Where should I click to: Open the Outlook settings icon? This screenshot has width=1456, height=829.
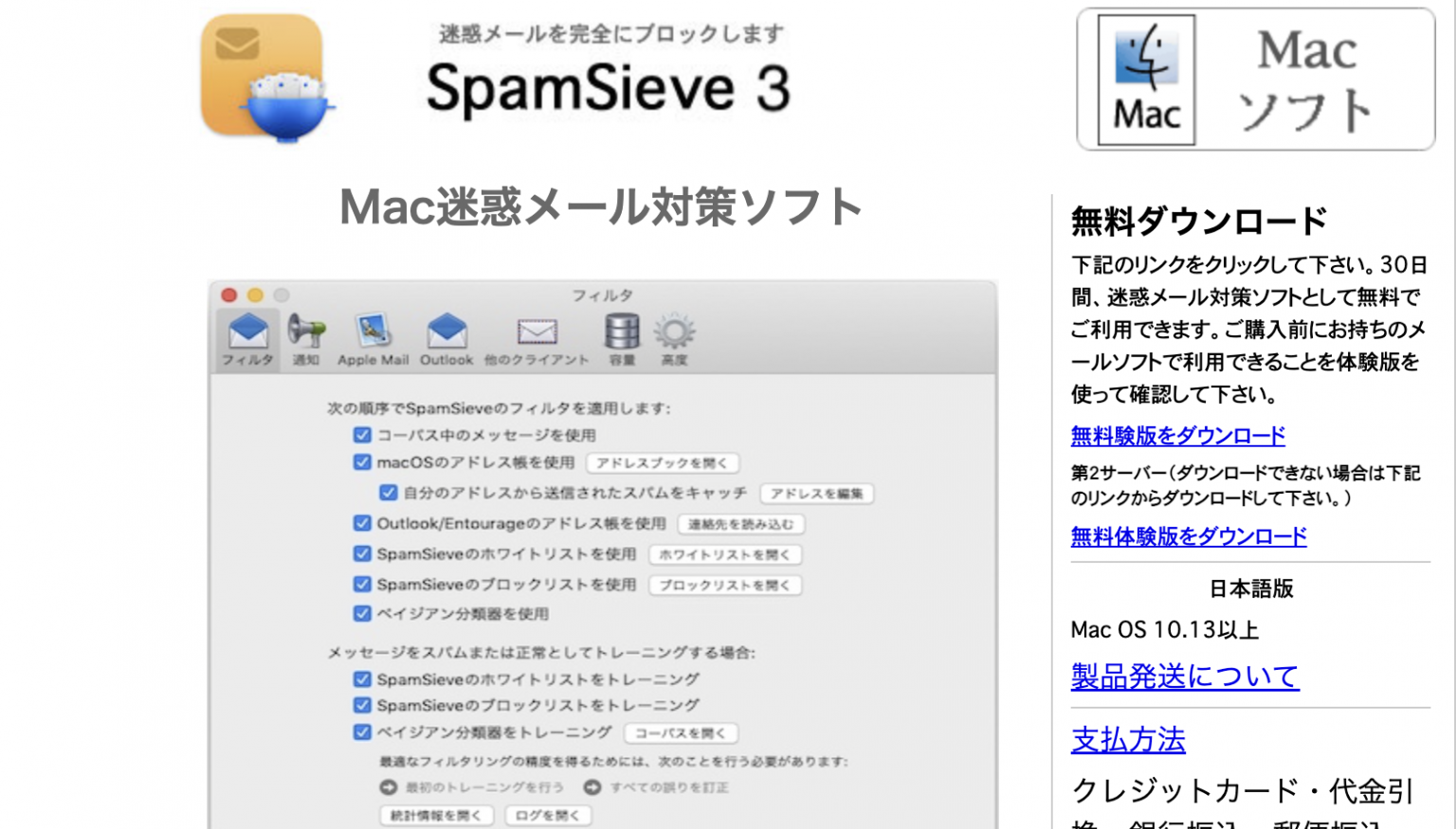pyautogui.click(x=446, y=333)
